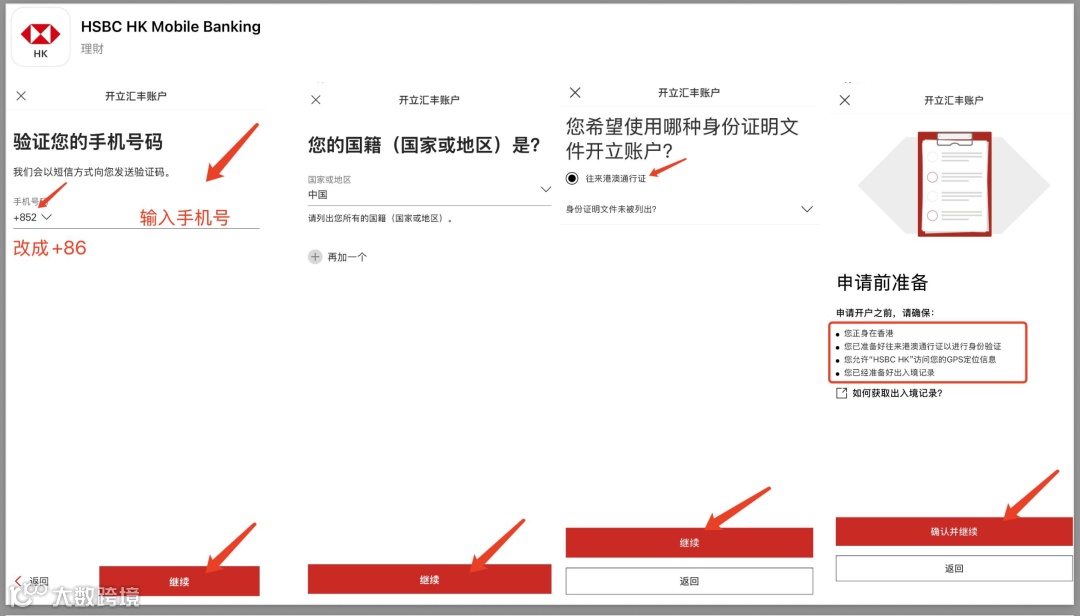Screen dimensions: 1080x616
Task: Continue from the nationality screen
Action: 429,579
